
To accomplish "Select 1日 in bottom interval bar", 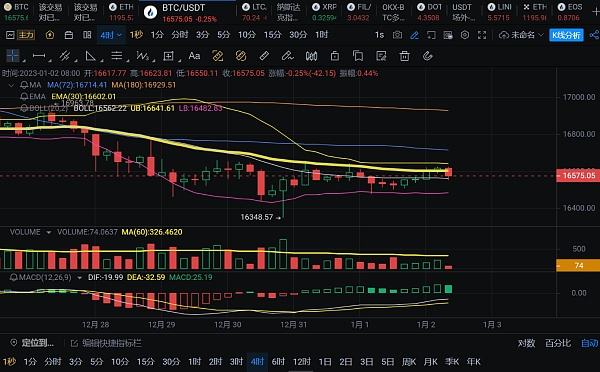I will pyautogui.click(x=325, y=362).
